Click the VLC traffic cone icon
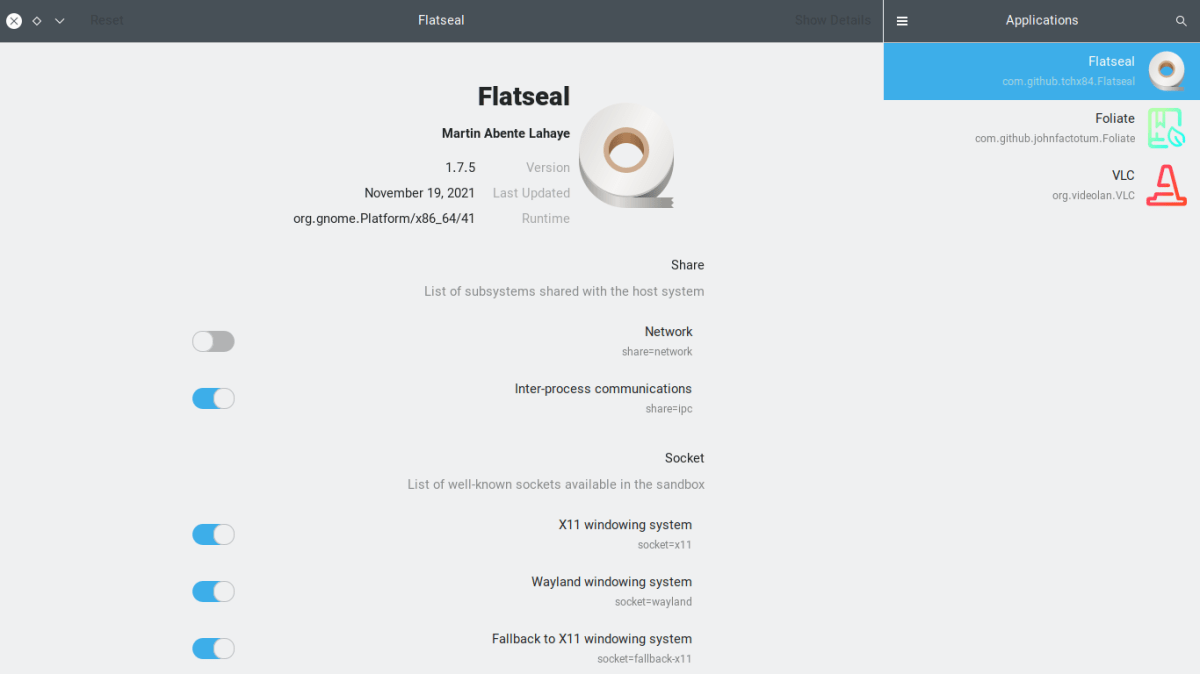This screenshot has width=1200, height=674. [x=1166, y=185]
